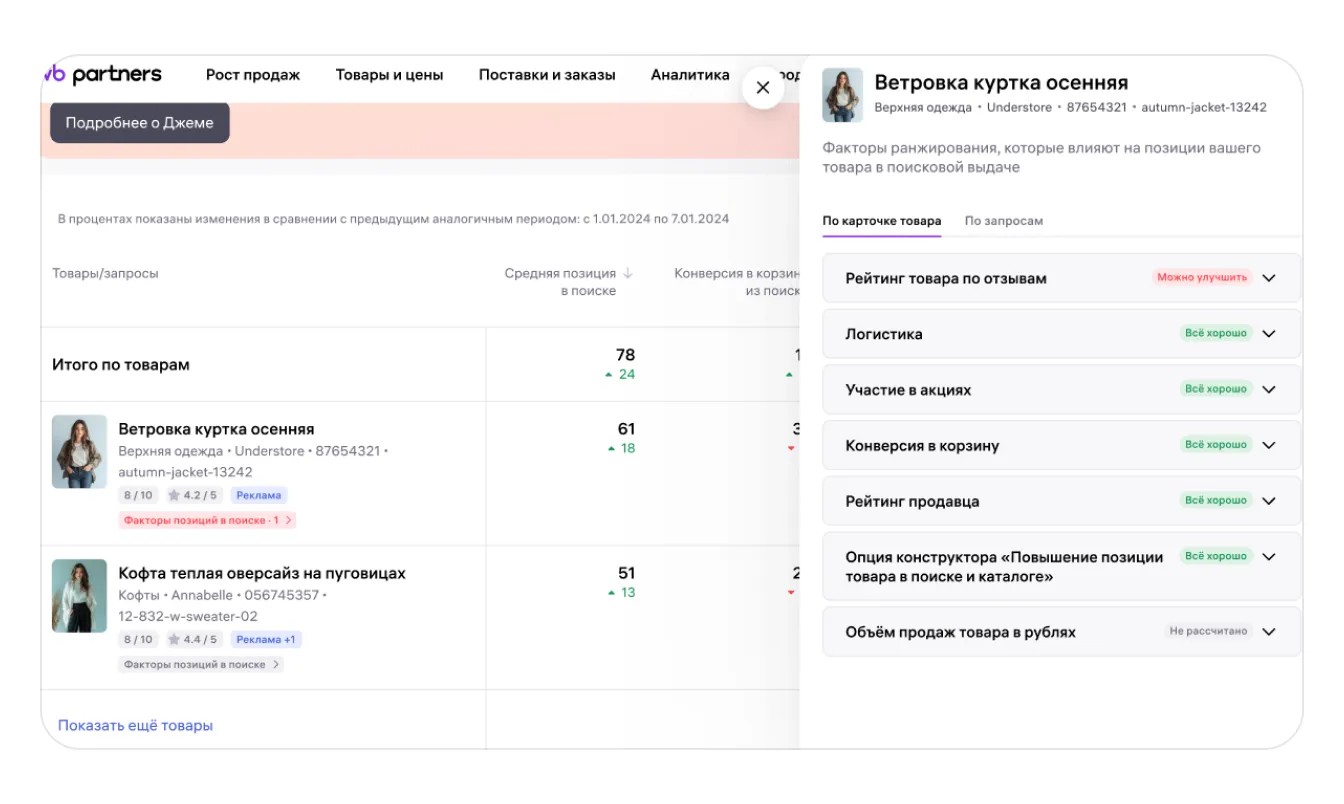Switch to the По запросам tab
1344x804 pixels.
pyautogui.click(x=1003, y=221)
